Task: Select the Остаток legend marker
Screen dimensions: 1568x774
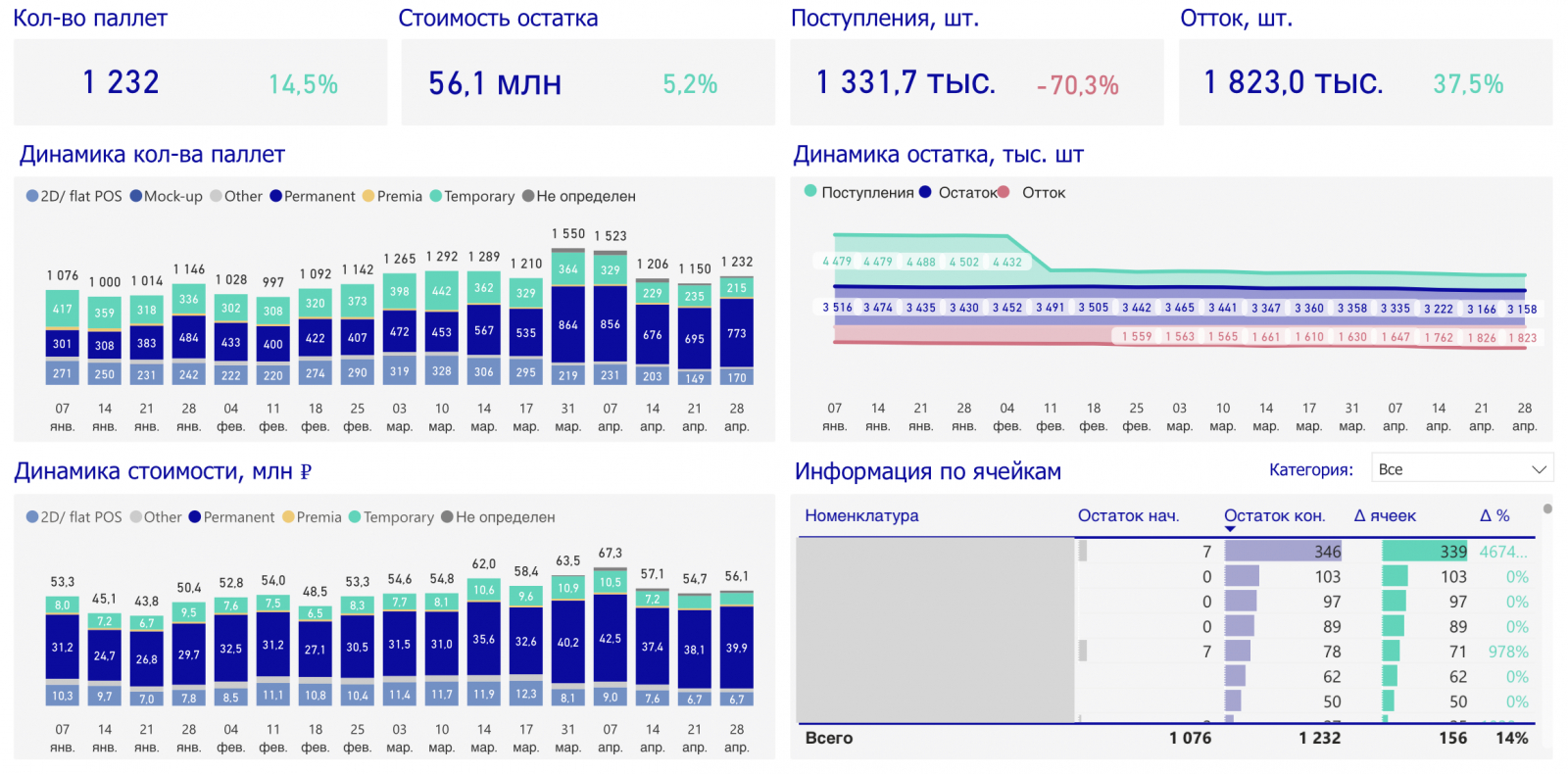Action: 925,192
